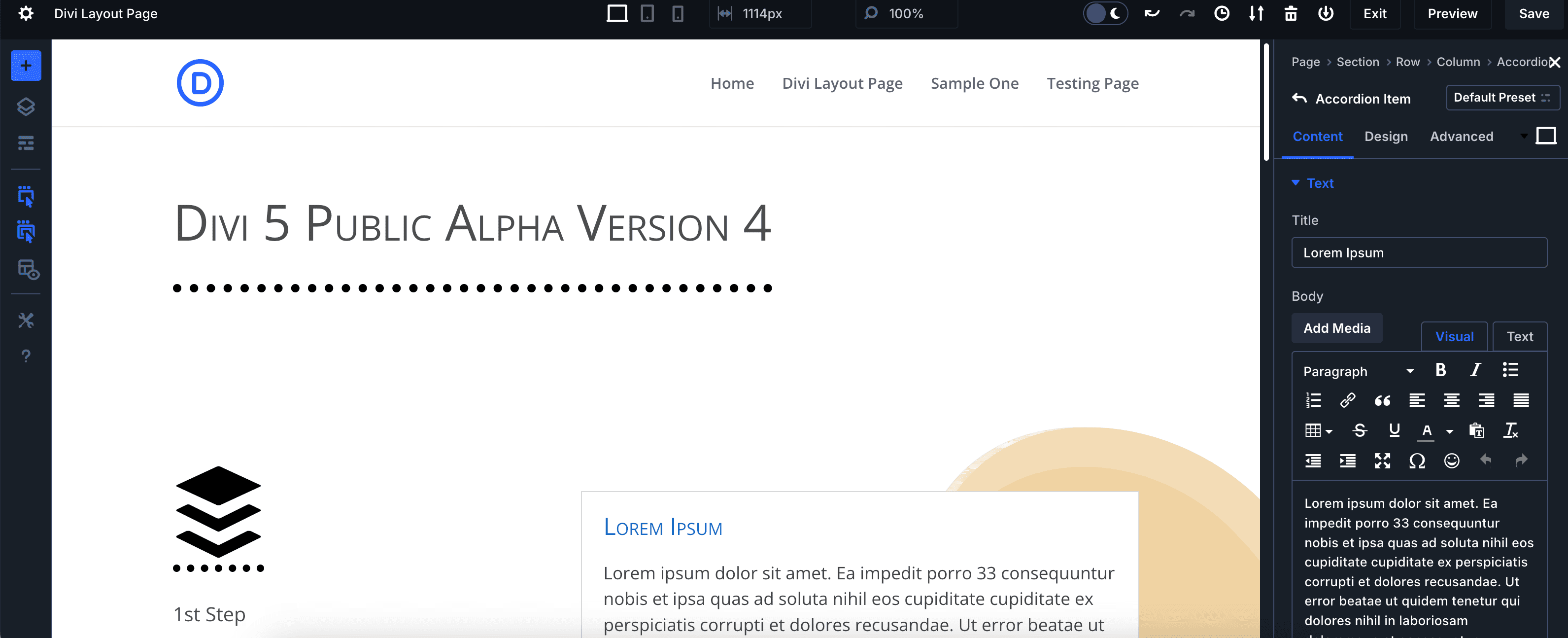Toggle bold formatting in editor
Screen dimensions: 1568x638
click(x=1440, y=370)
